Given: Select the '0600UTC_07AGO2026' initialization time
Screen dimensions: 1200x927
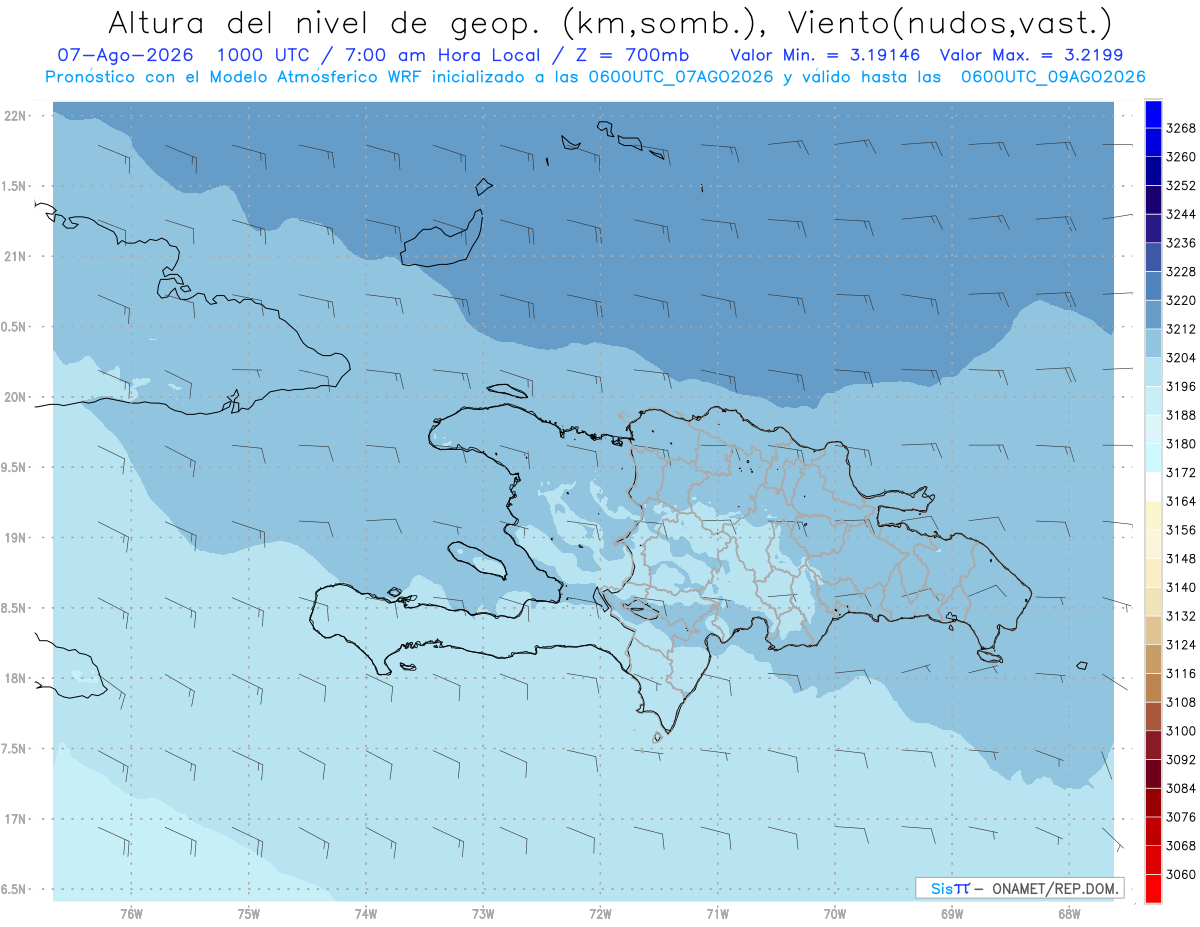Looking at the screenshot, I should 679,77.
